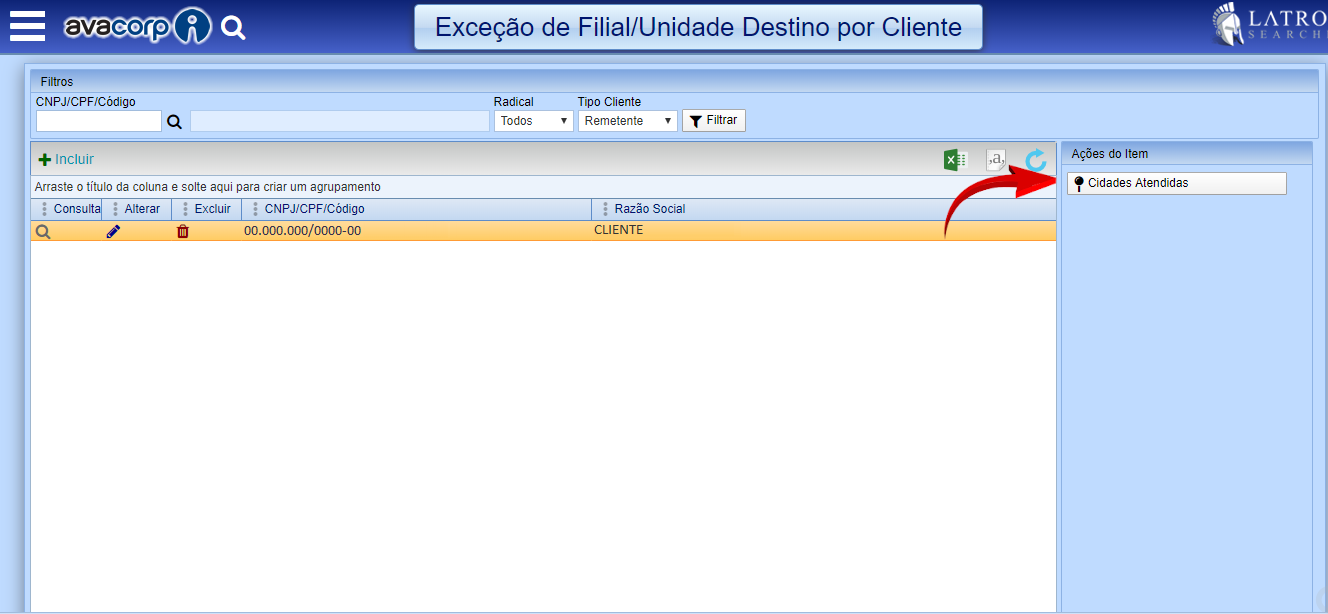Click the avacorp logo
Image resolution: width=1328 pixels, height=614 pixels.
pyautogui.click(x=137, y=27)
